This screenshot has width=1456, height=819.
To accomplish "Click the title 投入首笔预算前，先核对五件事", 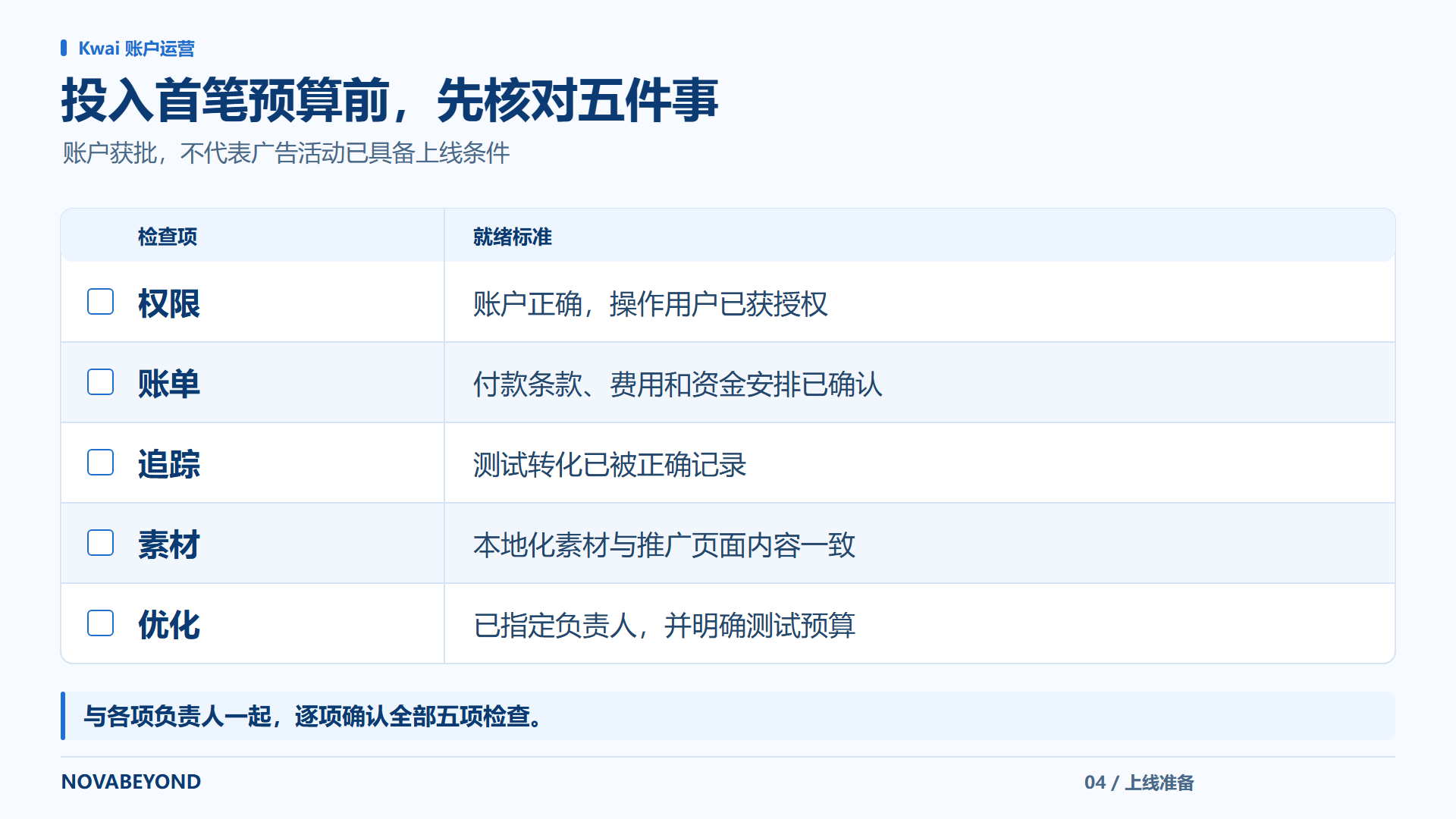I will pyautogui.click(x=390, y=100).
